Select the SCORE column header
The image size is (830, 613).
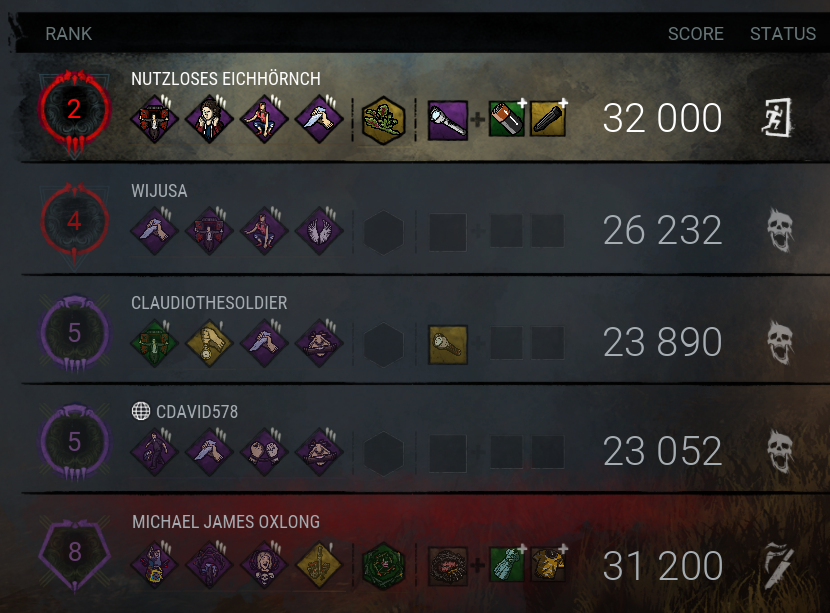(696, 34)
